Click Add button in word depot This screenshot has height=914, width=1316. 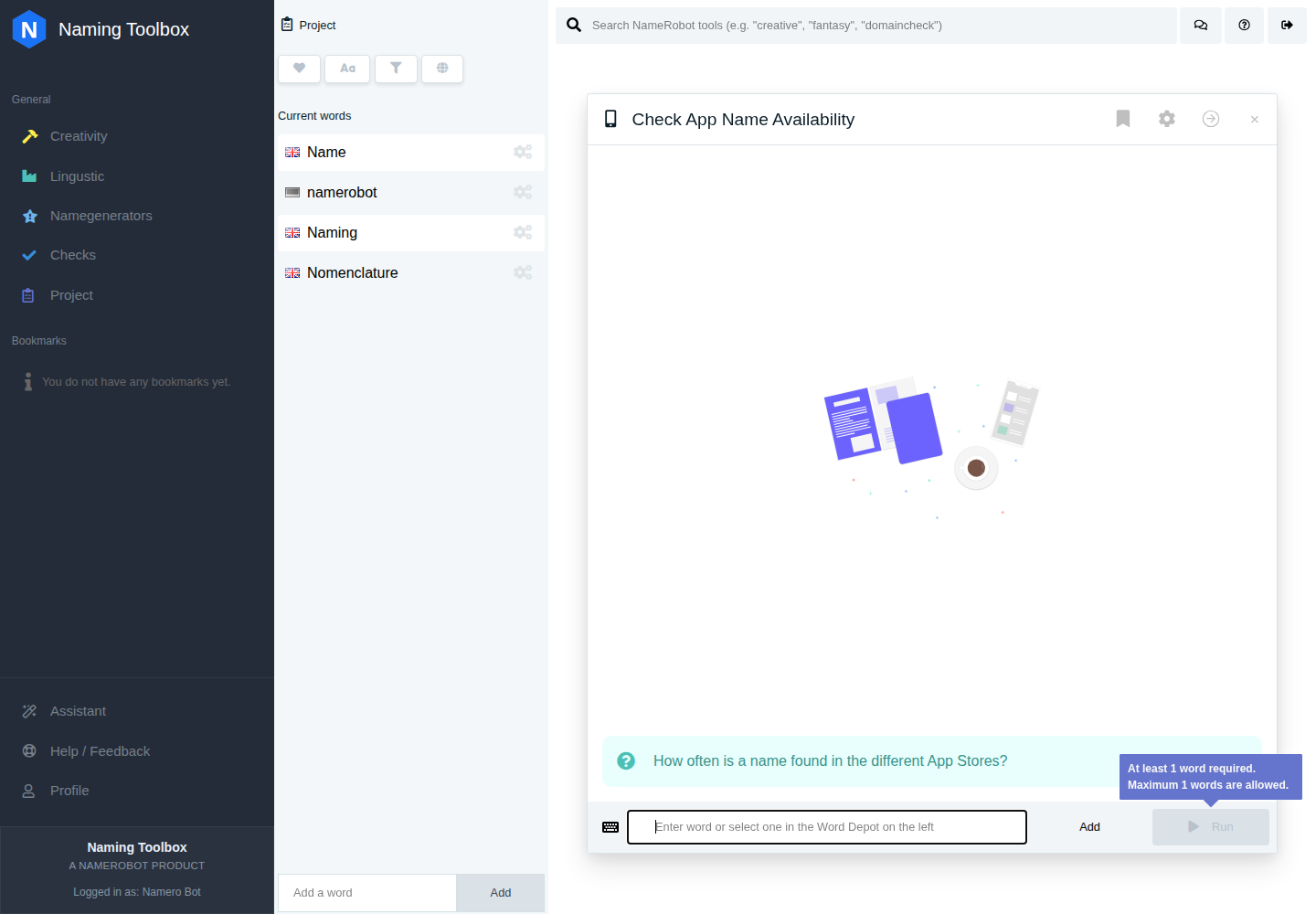click(501, 893)
